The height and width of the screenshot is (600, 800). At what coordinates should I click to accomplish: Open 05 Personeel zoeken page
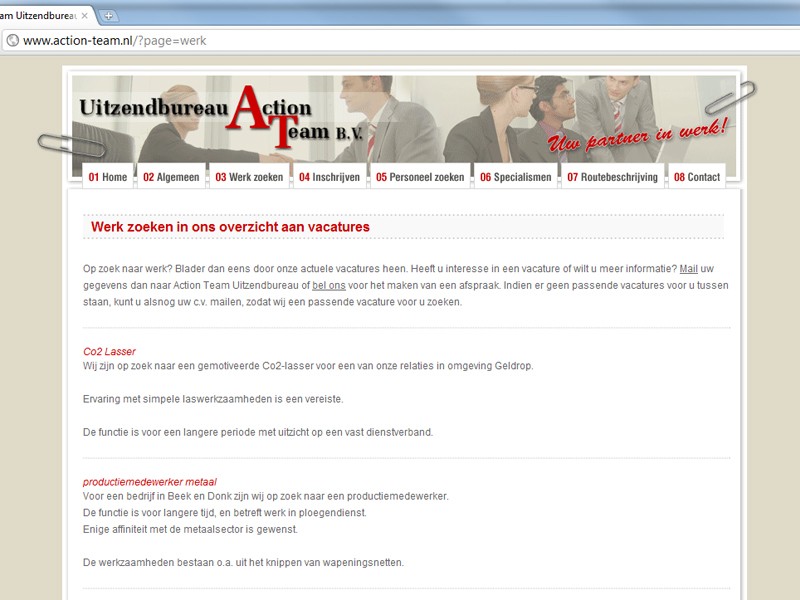(420, 177)
